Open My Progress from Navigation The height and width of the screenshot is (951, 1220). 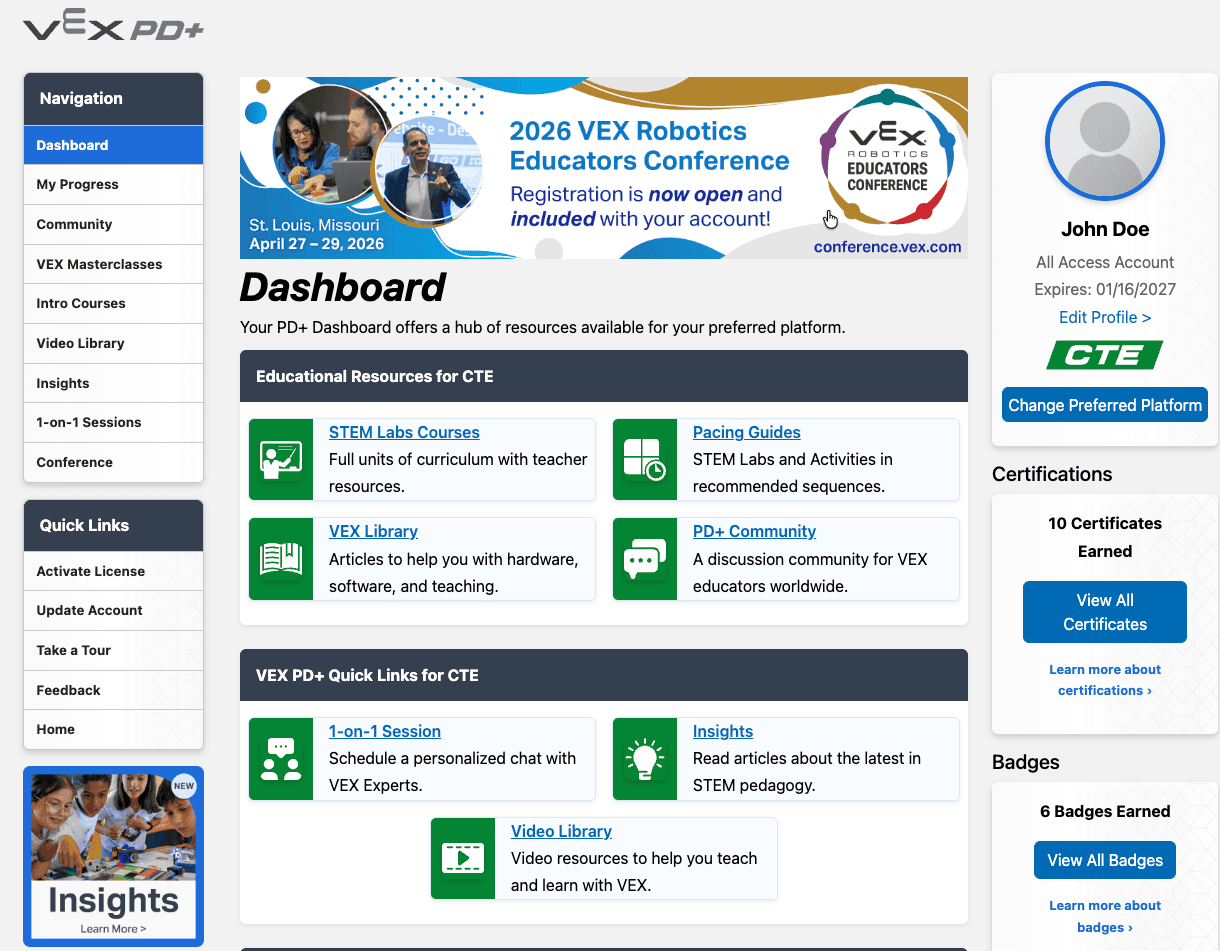pos(113,185)
